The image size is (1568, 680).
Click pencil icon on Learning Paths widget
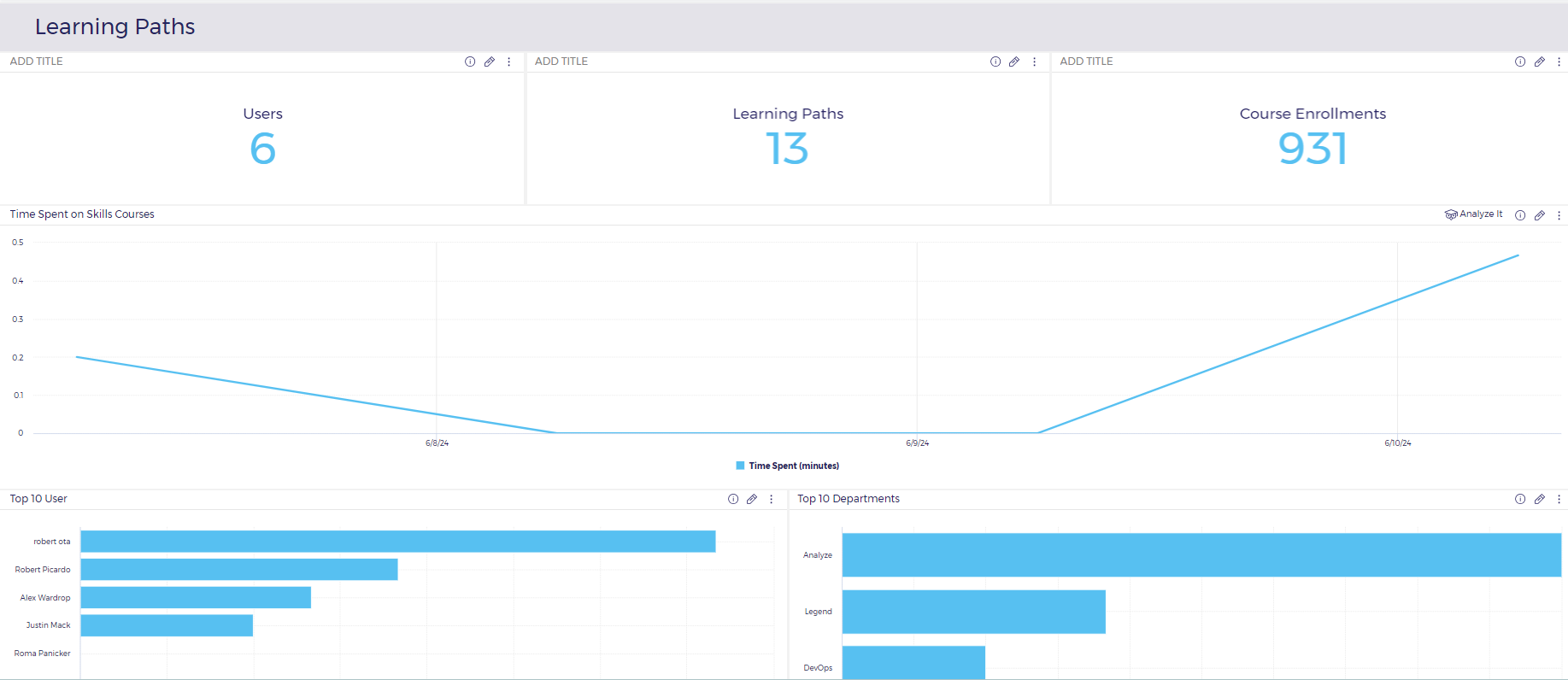click(x=1014, y=62)
